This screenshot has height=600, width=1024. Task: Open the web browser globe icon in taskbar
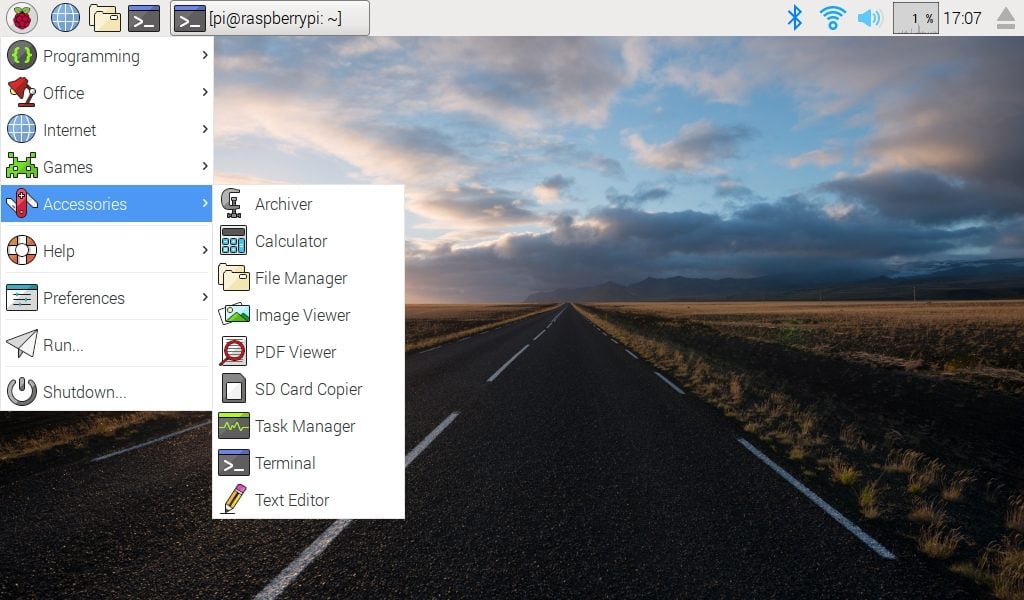click(x=65, y=18)
